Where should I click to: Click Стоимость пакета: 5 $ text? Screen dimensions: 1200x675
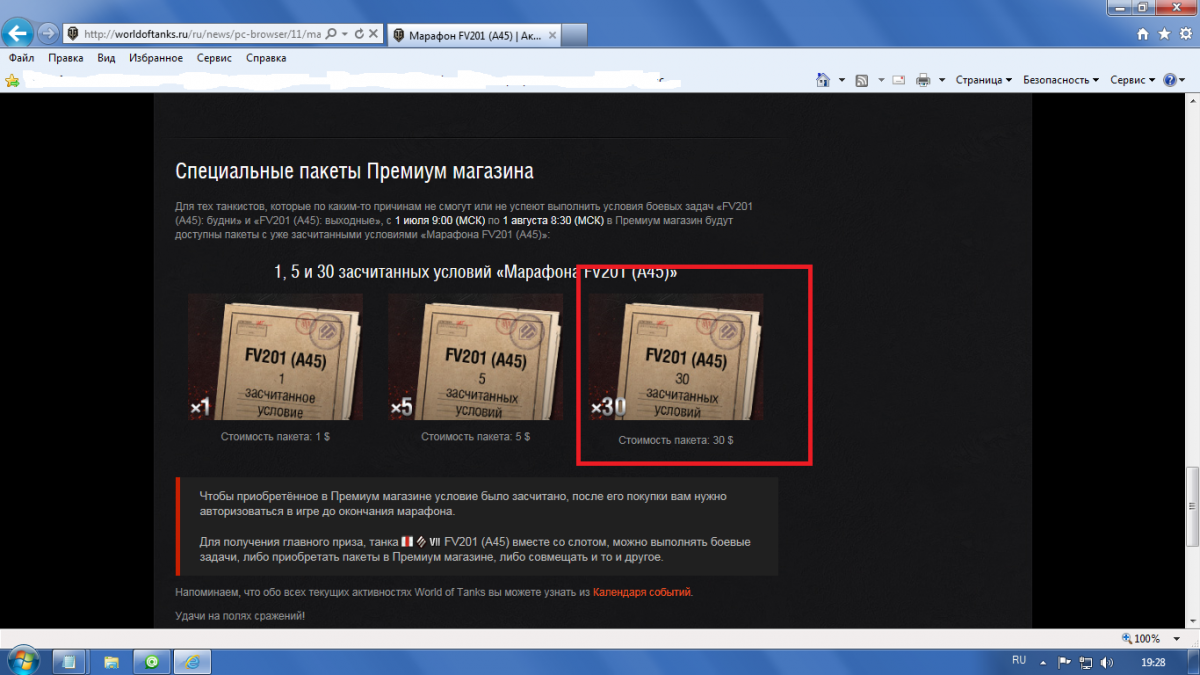(x=475, y=436)
